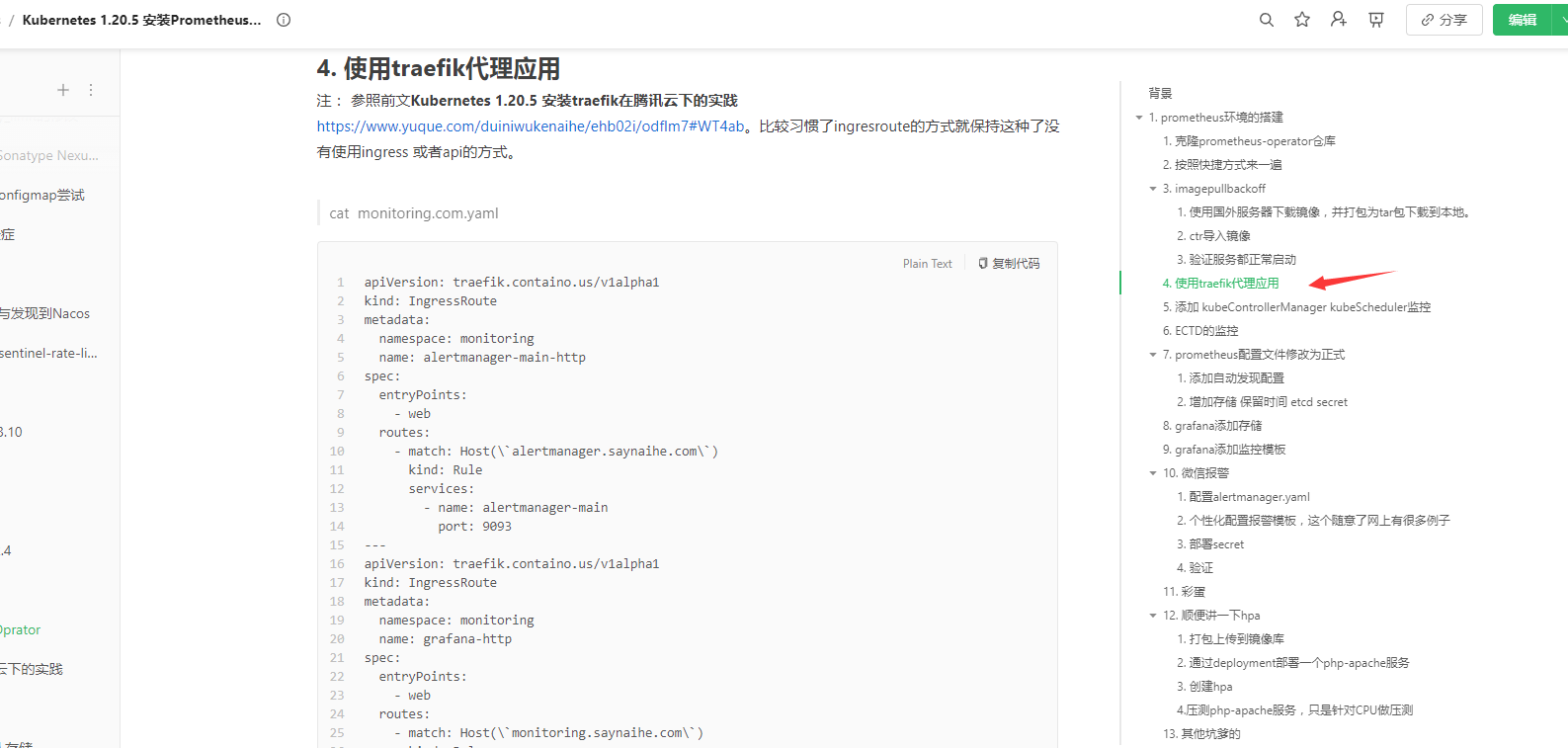
Task: Open sidebar more options three-dot icon
Action: [91, 90]
